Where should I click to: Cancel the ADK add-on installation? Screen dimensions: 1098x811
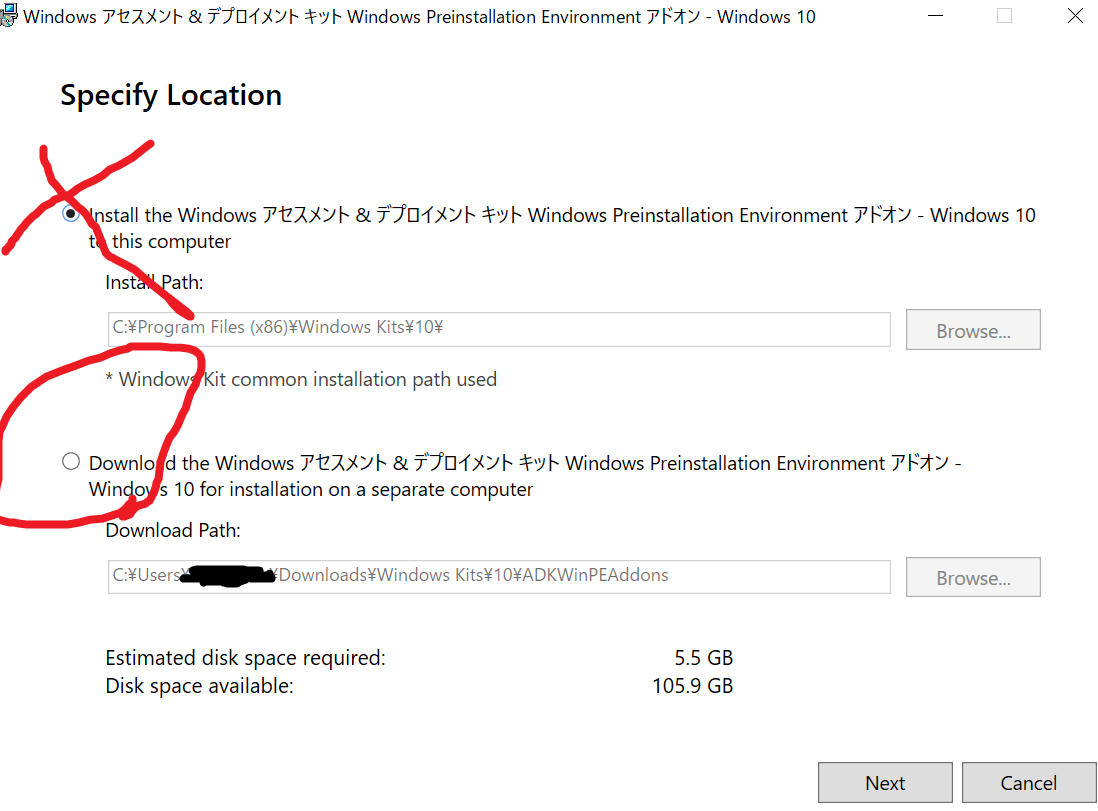[x=1029, y=783]
